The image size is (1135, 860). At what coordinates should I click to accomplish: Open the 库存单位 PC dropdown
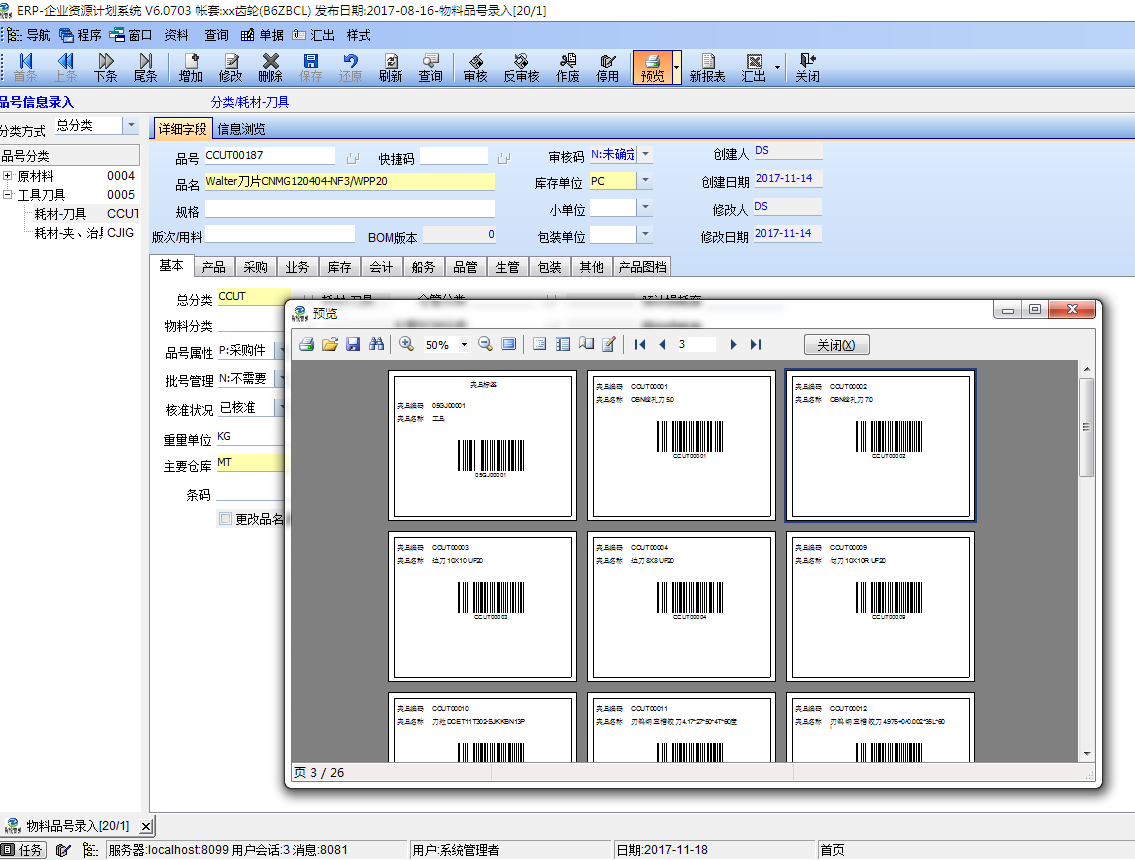(x=645, y=180)
